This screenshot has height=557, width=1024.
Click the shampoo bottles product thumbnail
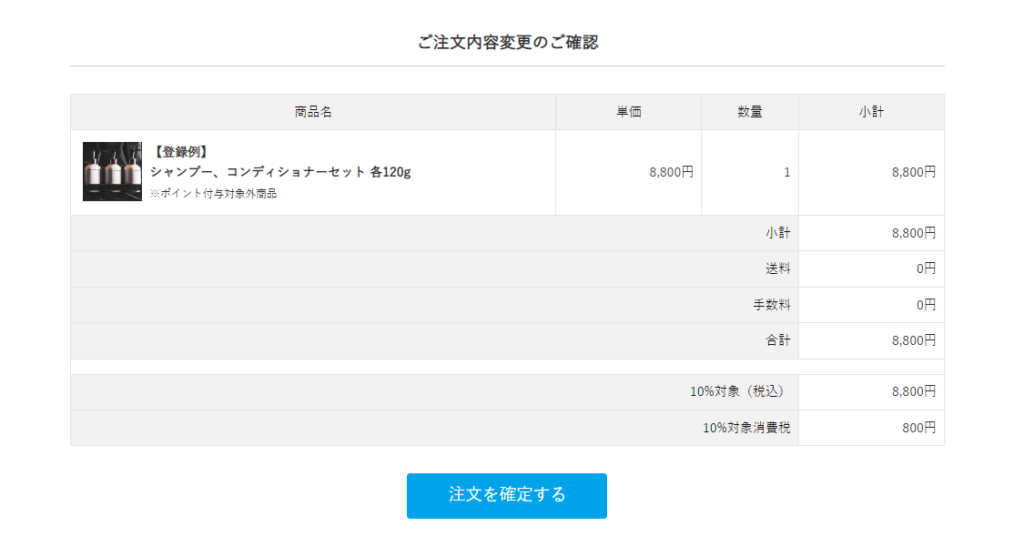click(112, 172)
